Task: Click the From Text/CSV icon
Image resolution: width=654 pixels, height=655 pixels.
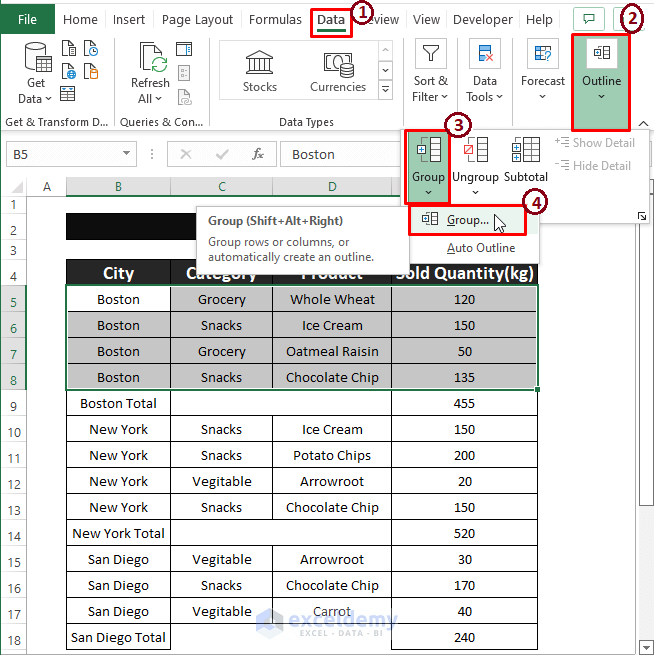Action: [x=69, y=48]
